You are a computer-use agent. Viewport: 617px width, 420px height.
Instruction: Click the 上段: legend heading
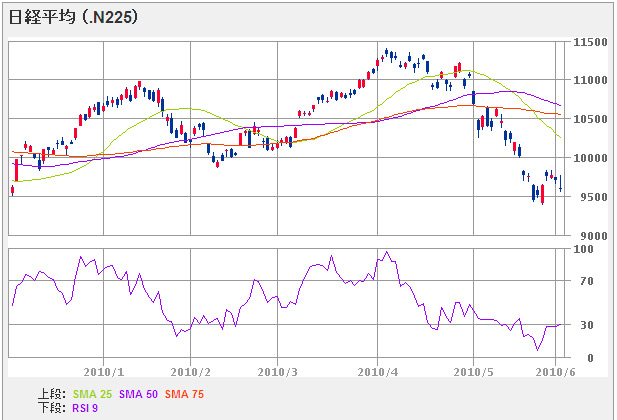(x=52, y=394)
